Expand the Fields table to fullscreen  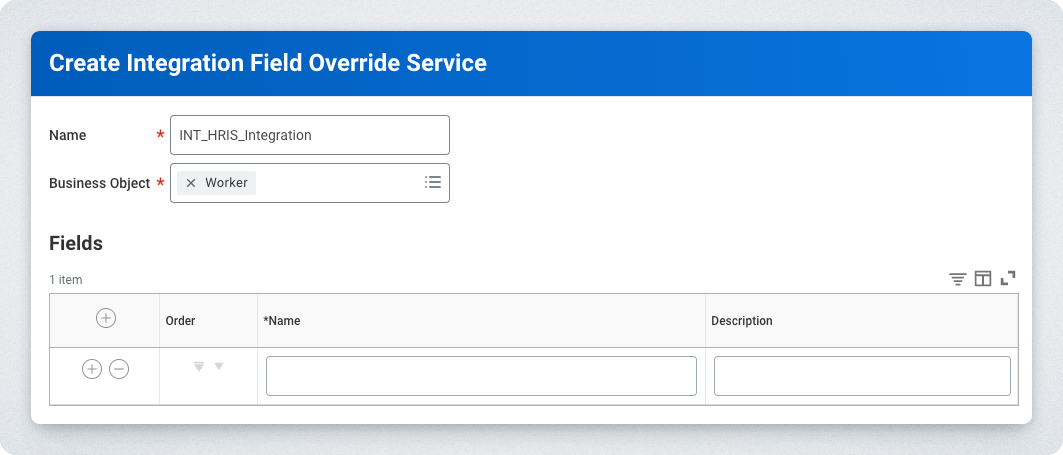coord(1008,279)
